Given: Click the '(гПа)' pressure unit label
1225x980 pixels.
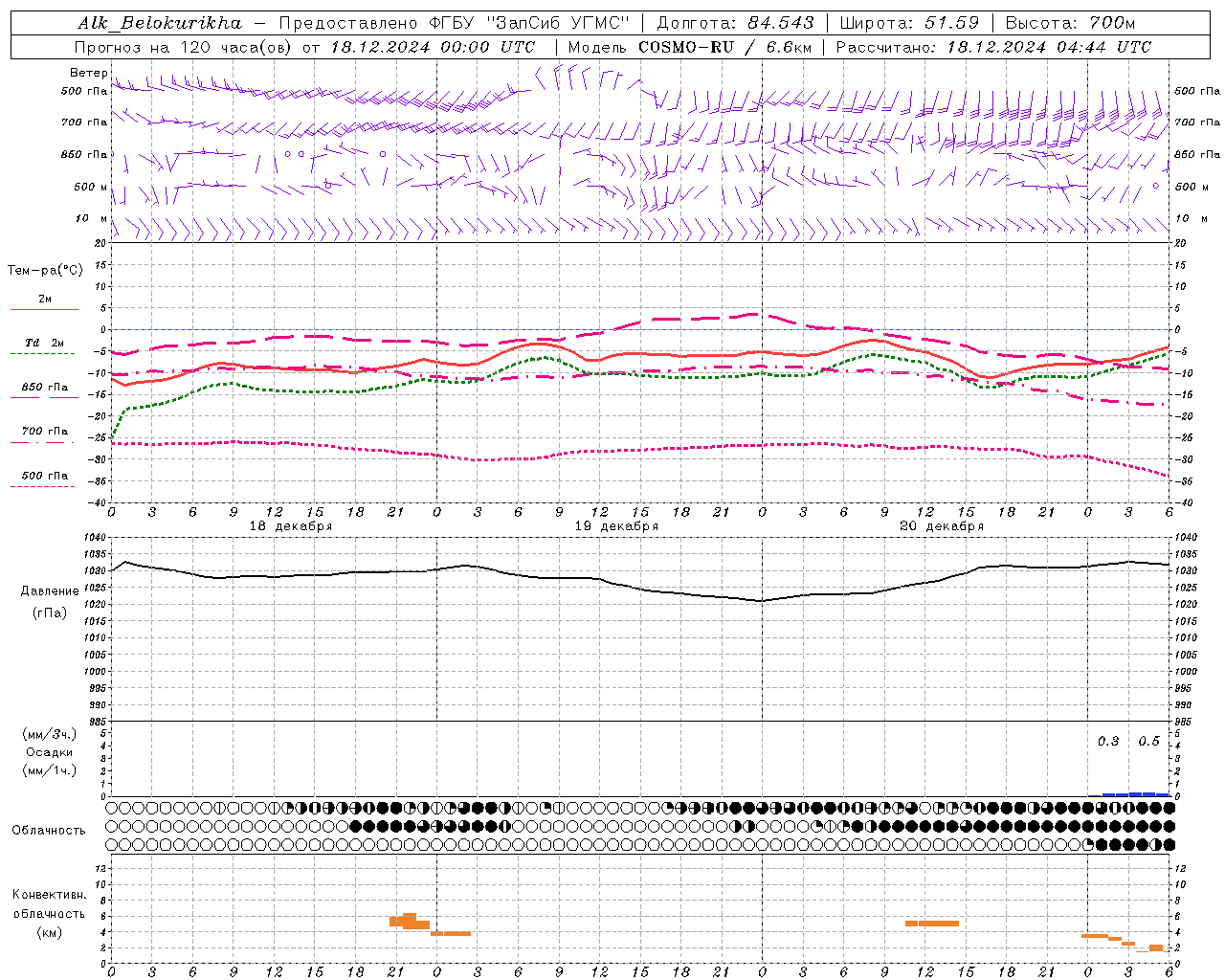Looking at the screenshot, I should [x=50, y=612].
